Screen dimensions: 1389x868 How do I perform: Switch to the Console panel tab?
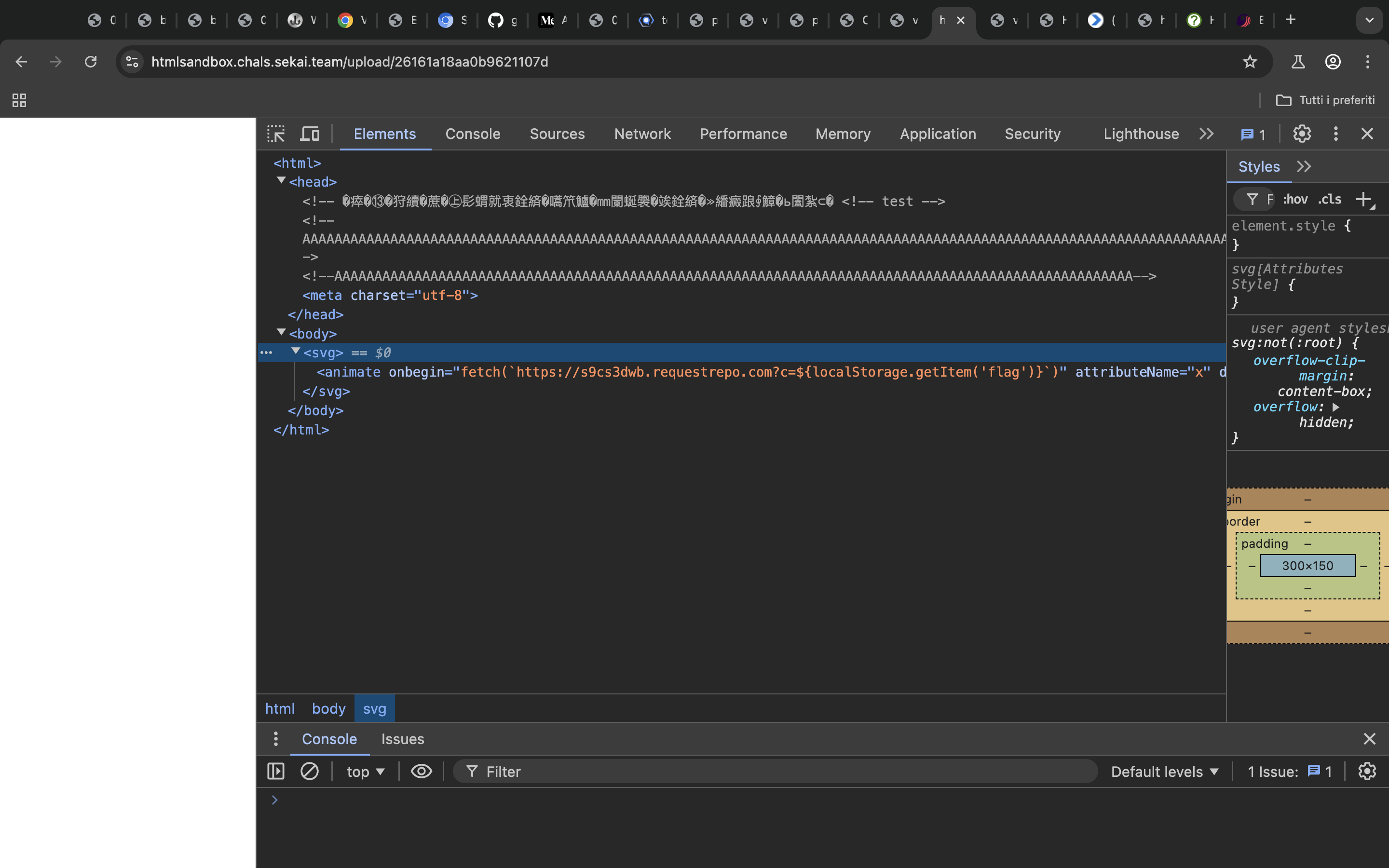(472, 134)
